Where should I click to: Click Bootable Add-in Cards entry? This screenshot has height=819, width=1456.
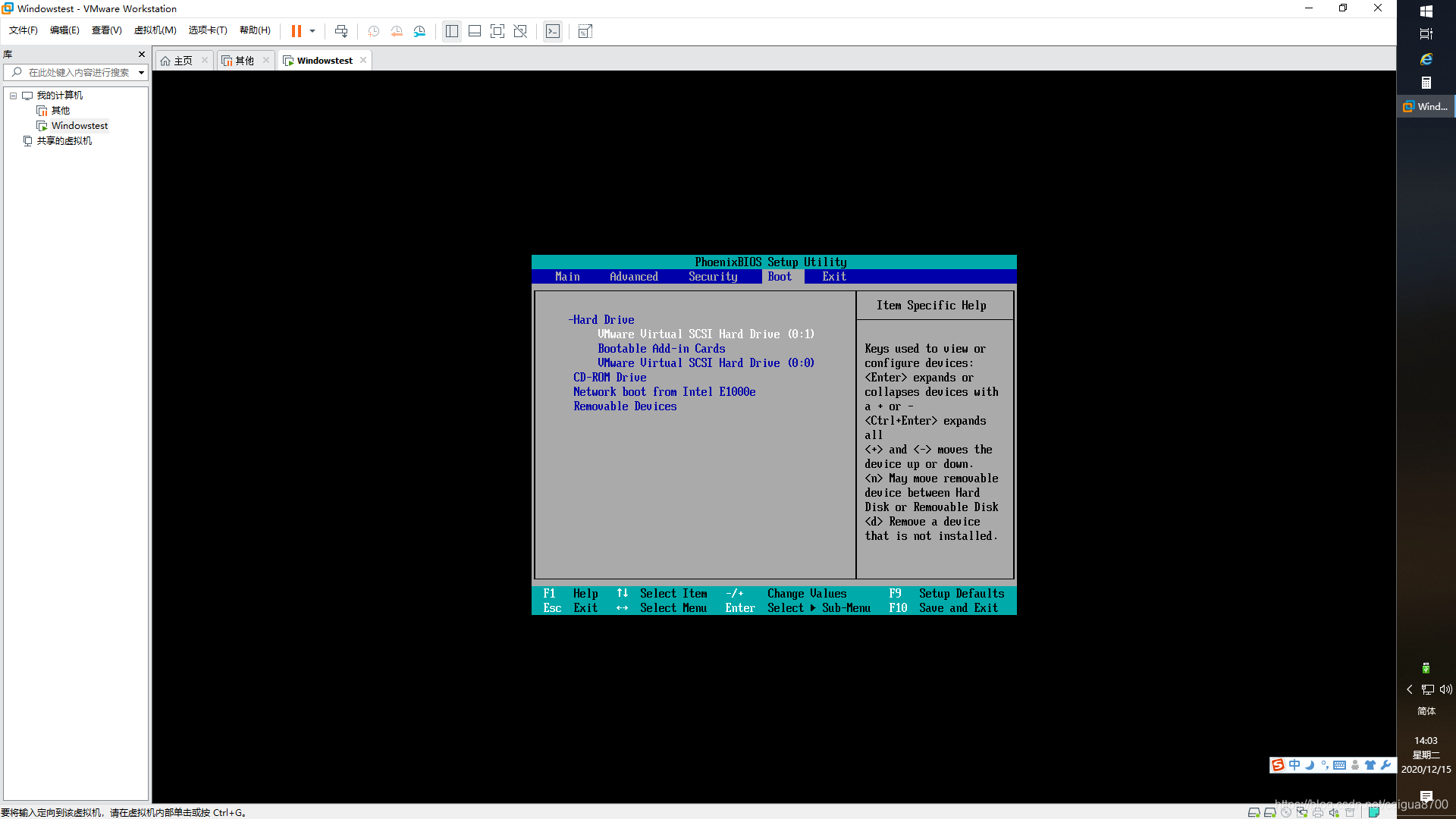tap(661, 349)
